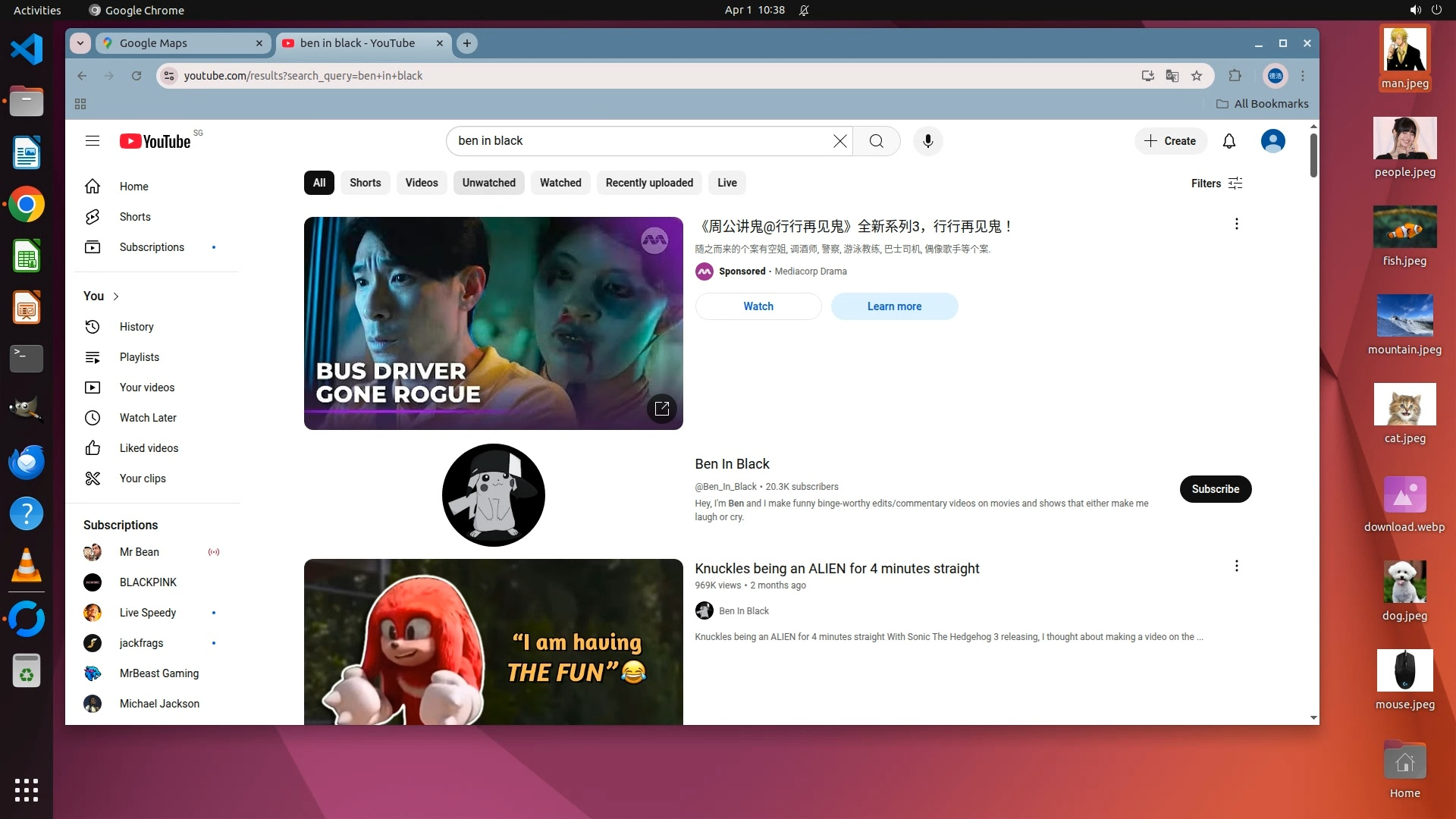Expand the You section chevron
The image size is (1456, 819).
(116, 297)
